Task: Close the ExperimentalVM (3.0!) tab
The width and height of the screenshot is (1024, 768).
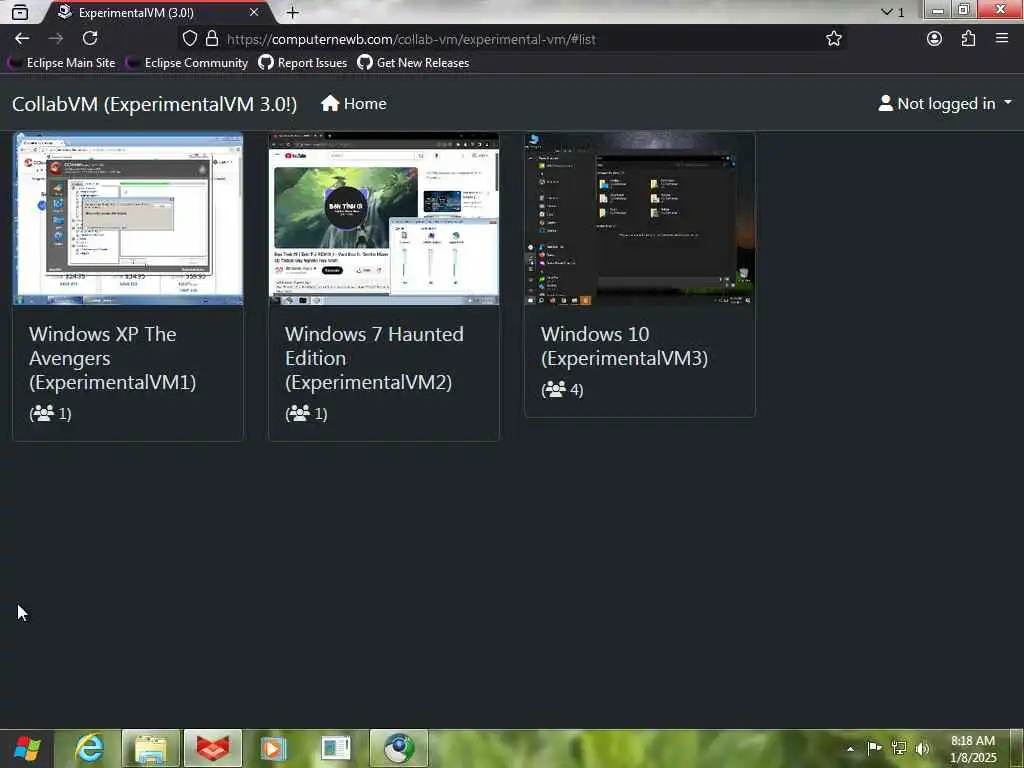Action: pyautogui.click(x=254, y=12)
